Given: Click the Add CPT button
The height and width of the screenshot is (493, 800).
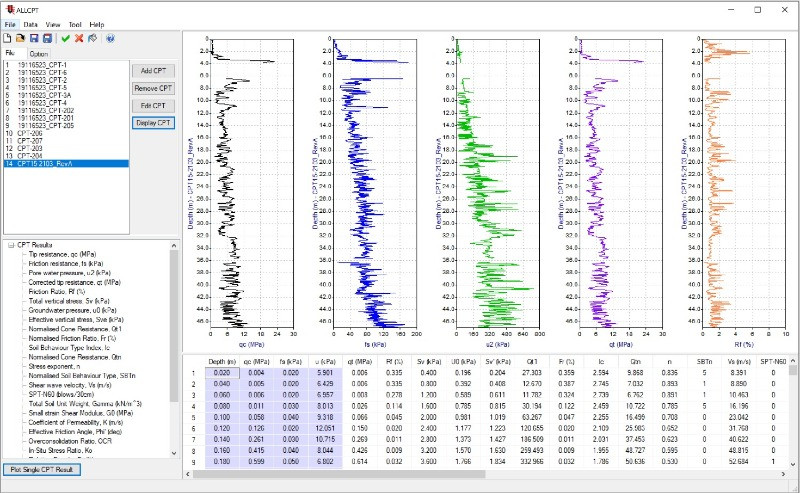Looking at the screenshot, I should pyautogui.click(x=153, y=71).
